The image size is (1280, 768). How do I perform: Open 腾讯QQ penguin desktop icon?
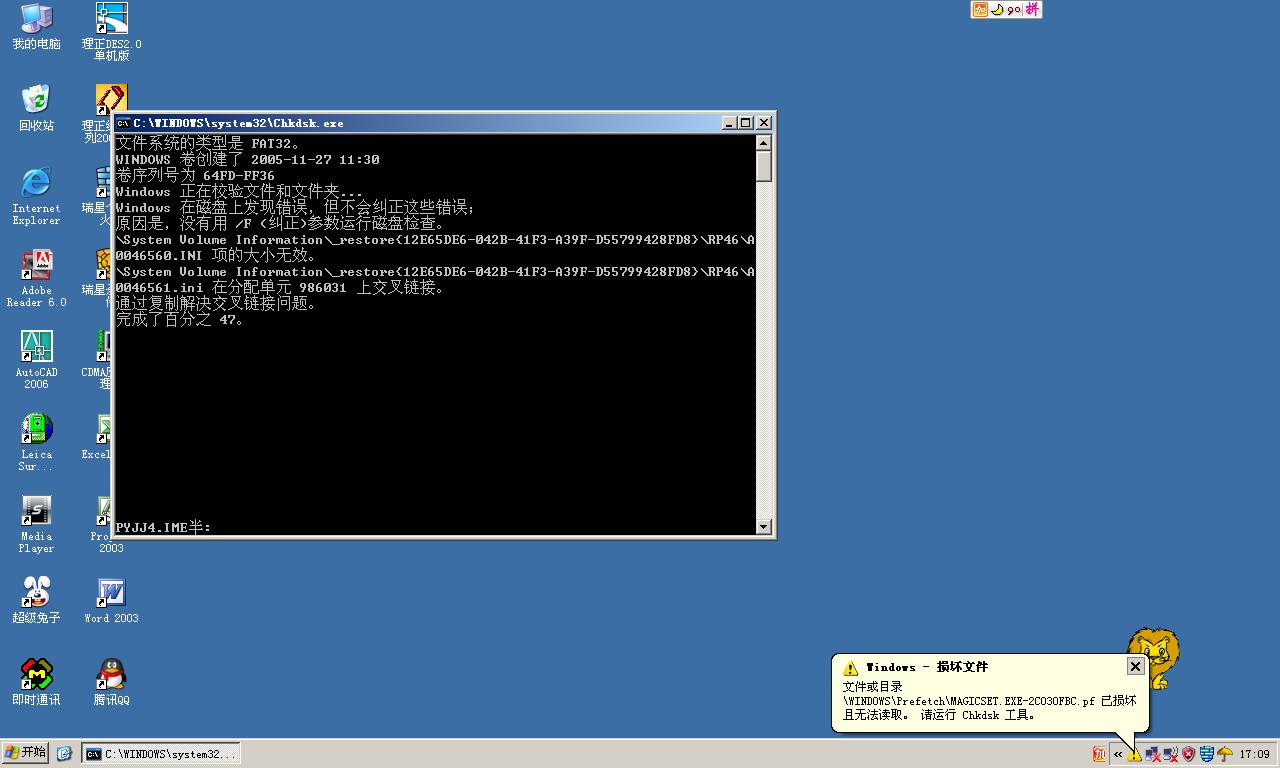pos(111,682)
